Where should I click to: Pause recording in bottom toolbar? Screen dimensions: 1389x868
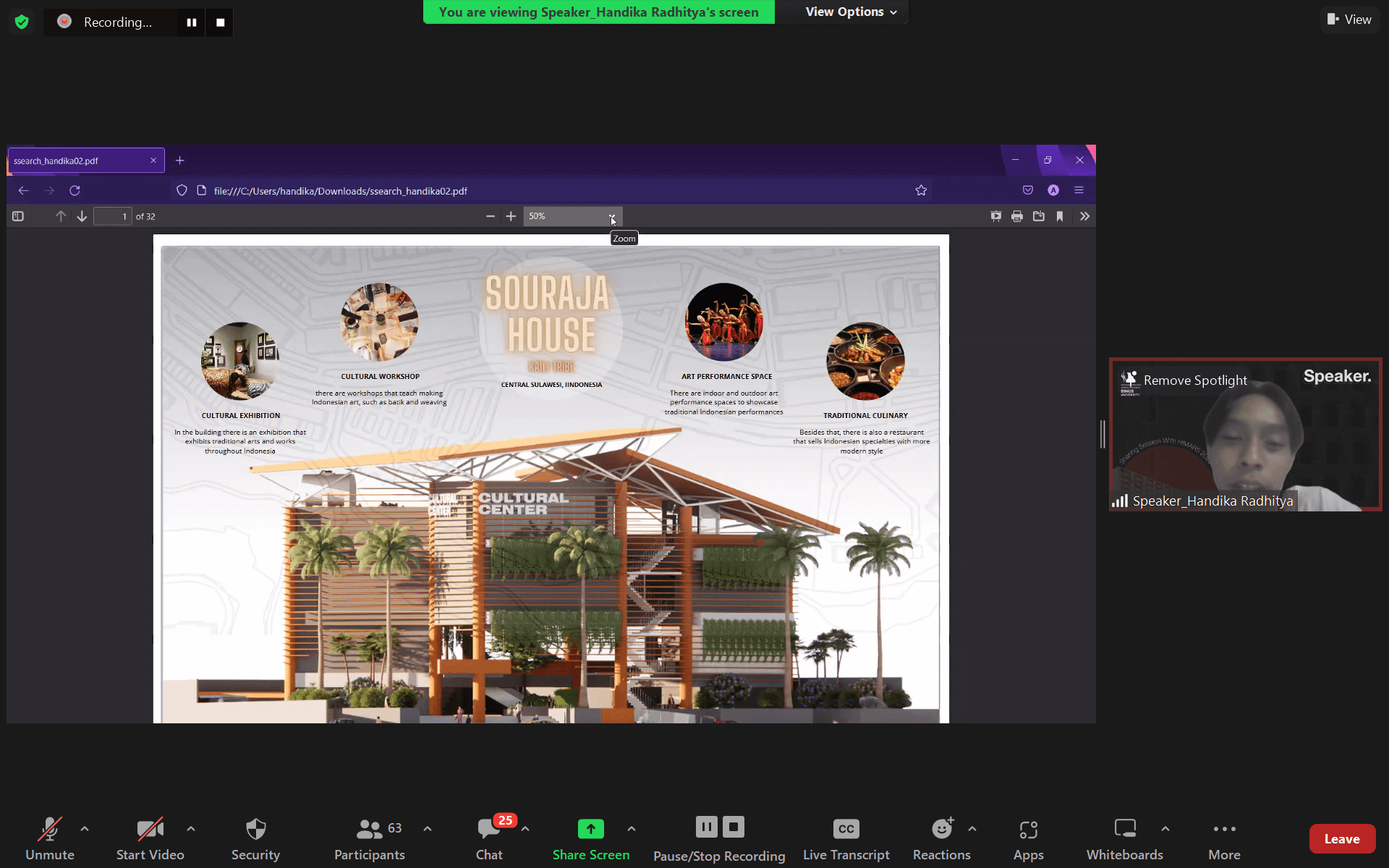coord(707,827)
